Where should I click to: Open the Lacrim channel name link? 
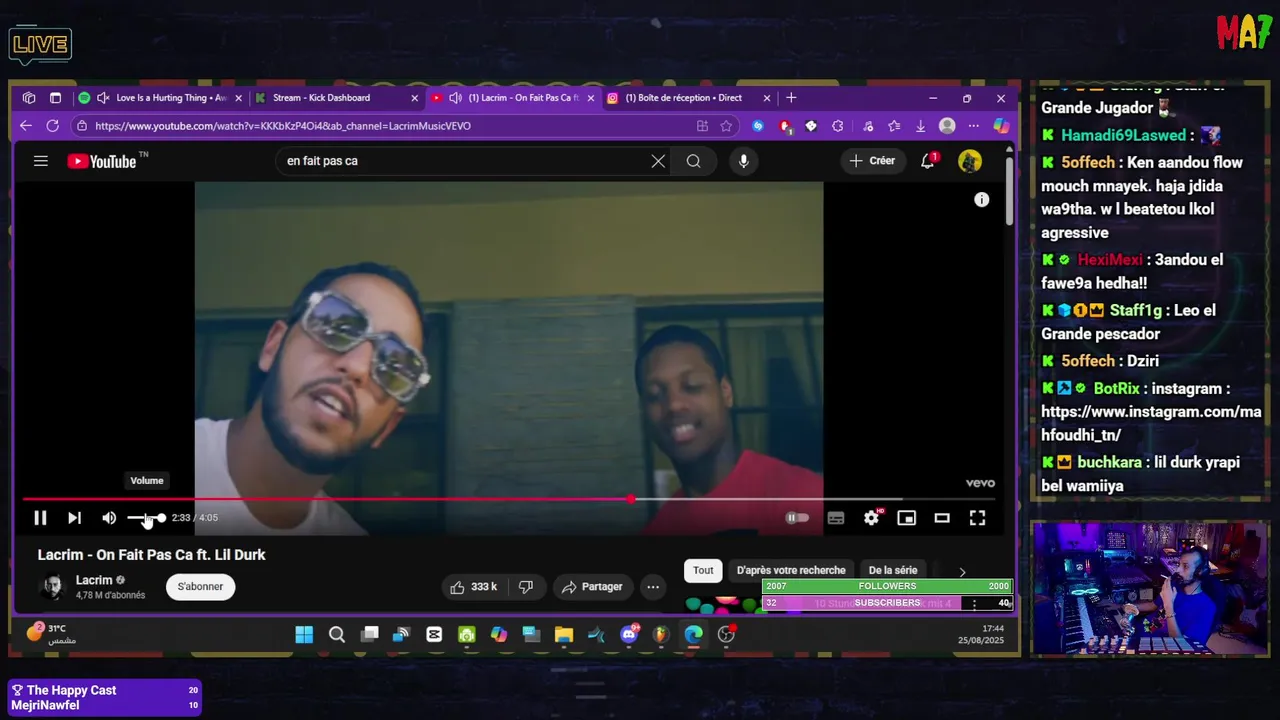pyautogui.click(x=94, y=580)
